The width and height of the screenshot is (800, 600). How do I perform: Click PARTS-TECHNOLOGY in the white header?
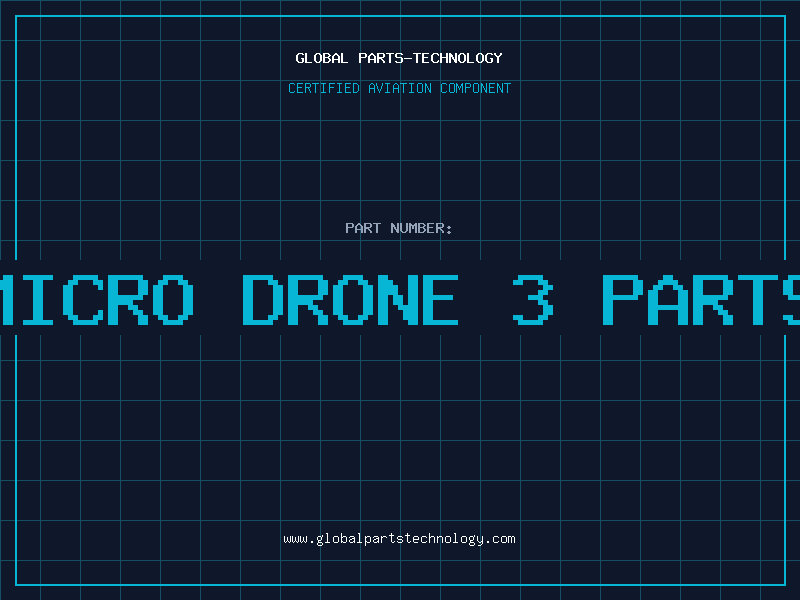(x=430, y=58)
